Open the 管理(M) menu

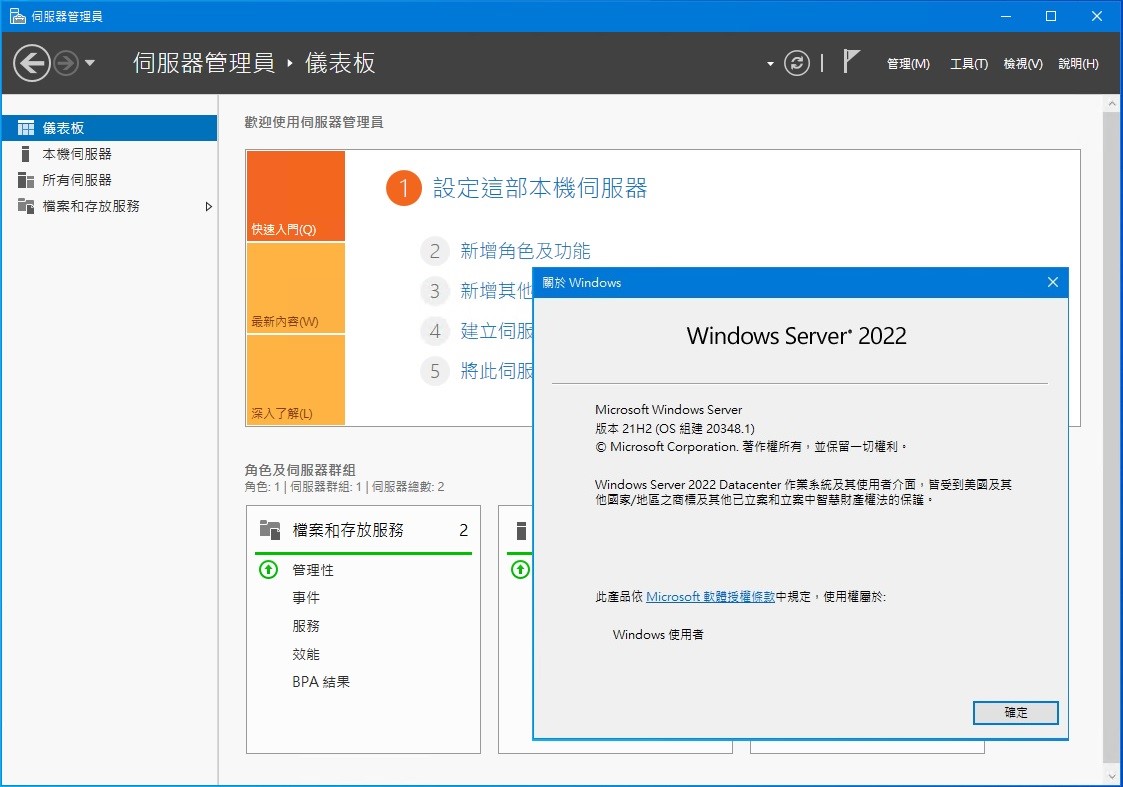[908, 64]
